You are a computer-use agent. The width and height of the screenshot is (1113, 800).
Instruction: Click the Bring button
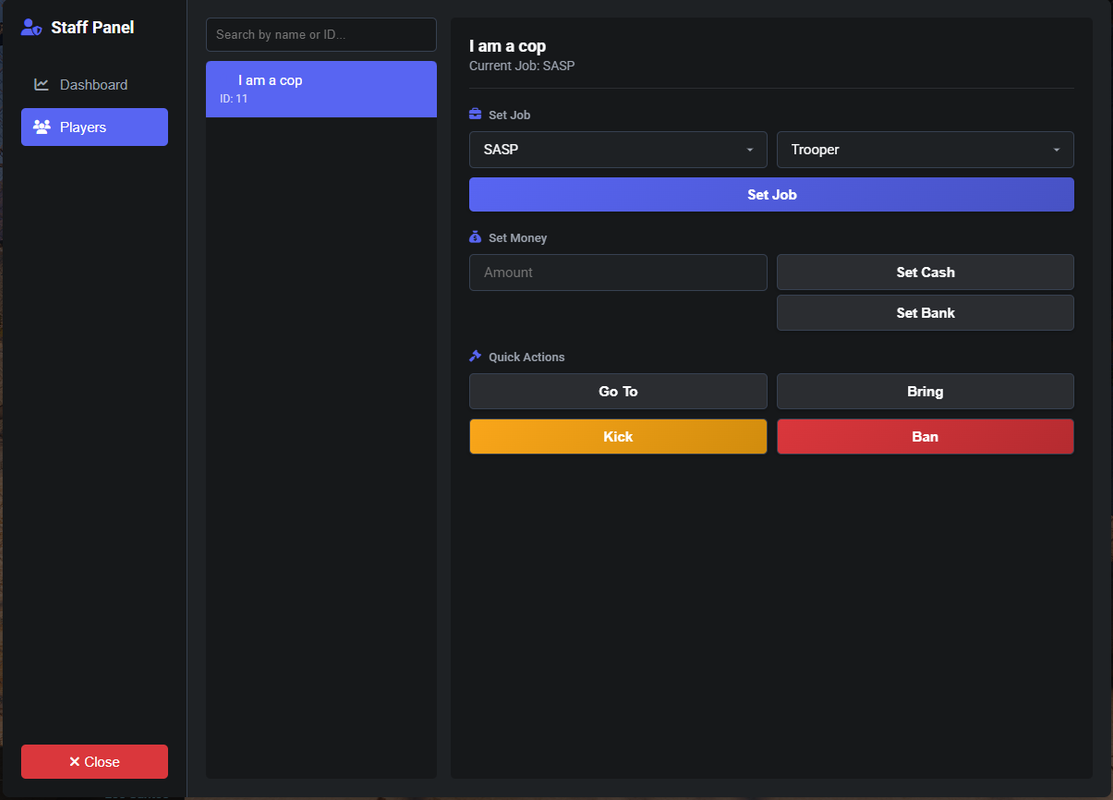point(925,391)
